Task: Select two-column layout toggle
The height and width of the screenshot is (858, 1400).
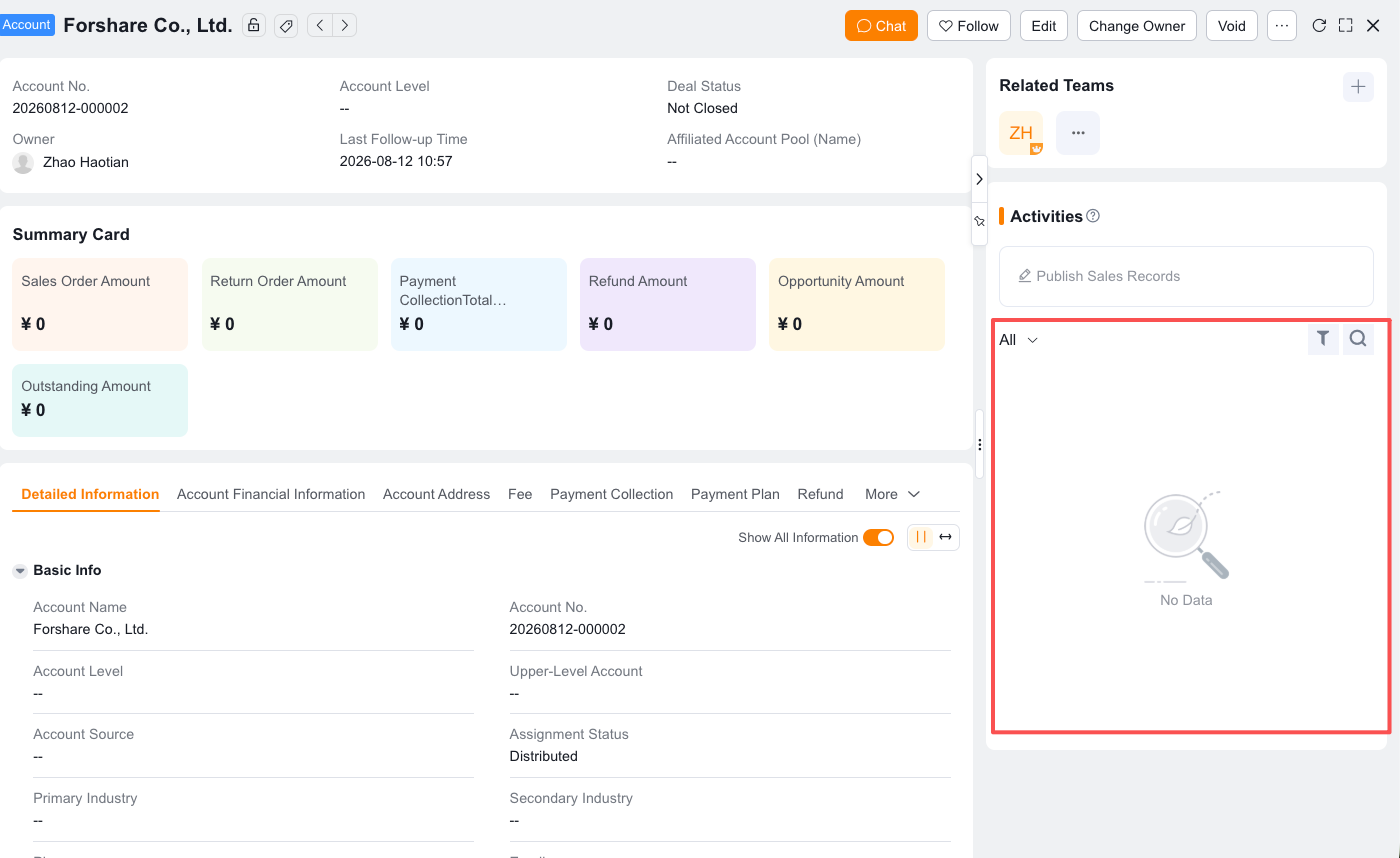Action: [921, 537]
